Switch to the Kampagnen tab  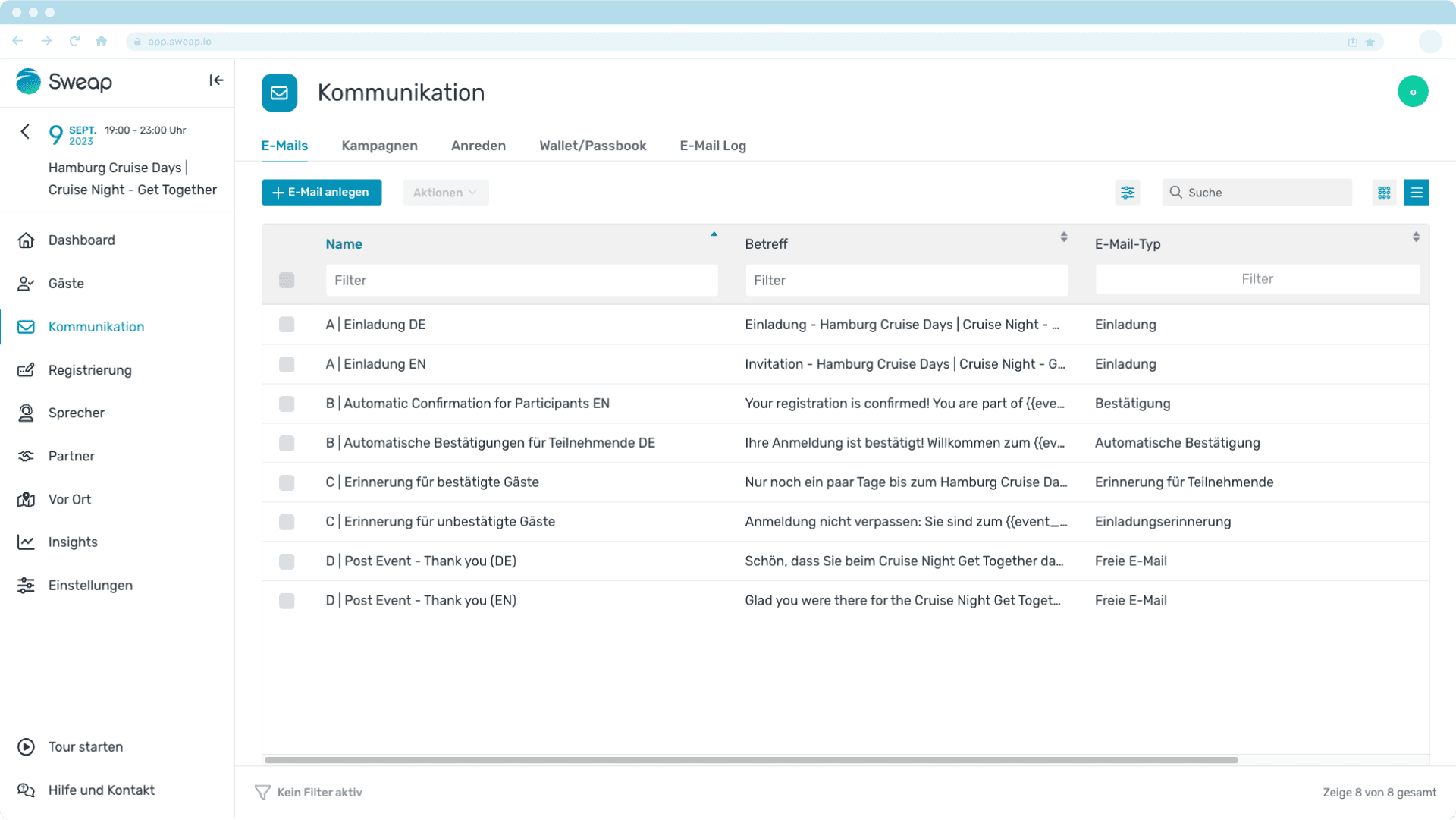(x=379, y=146)
